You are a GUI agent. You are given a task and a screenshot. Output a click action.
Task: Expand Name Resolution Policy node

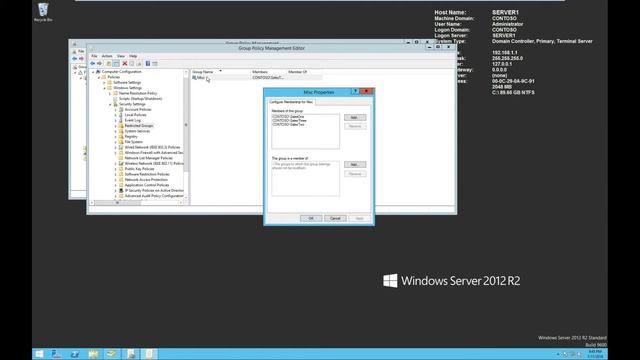110,93
